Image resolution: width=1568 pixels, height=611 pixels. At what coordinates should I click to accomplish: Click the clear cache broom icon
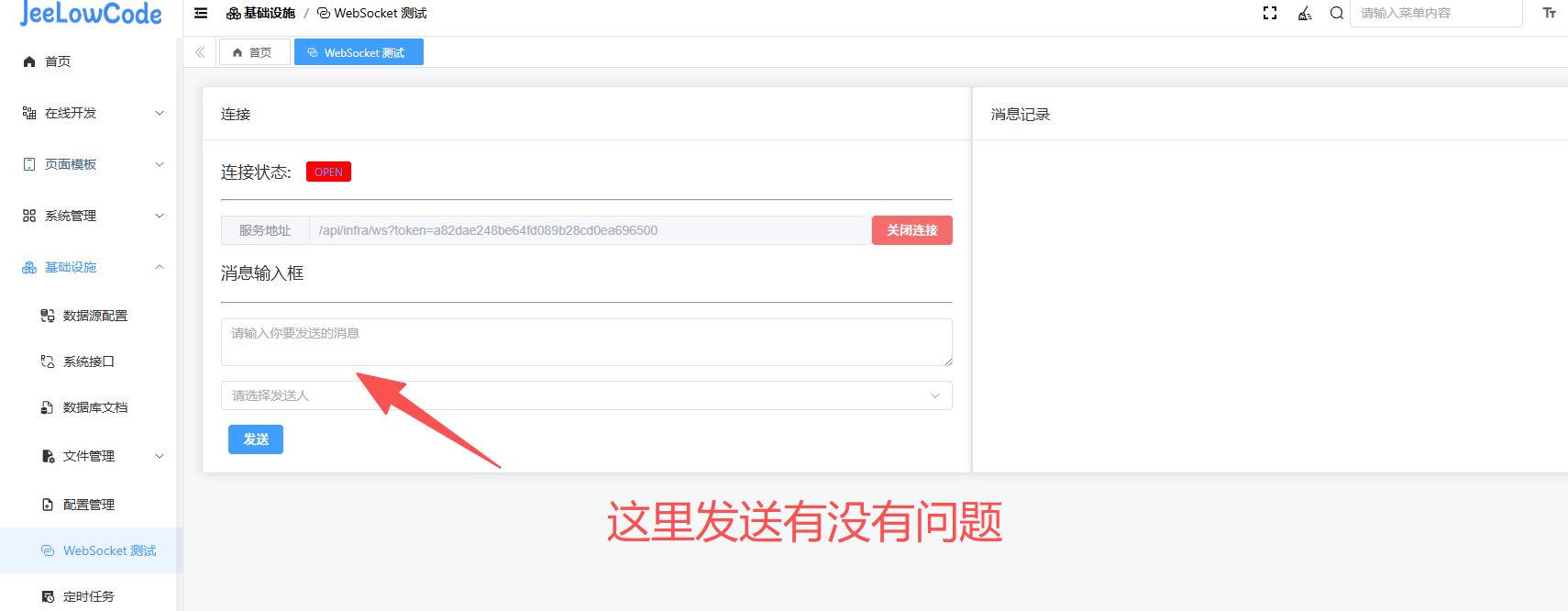tap(1304, 13)
